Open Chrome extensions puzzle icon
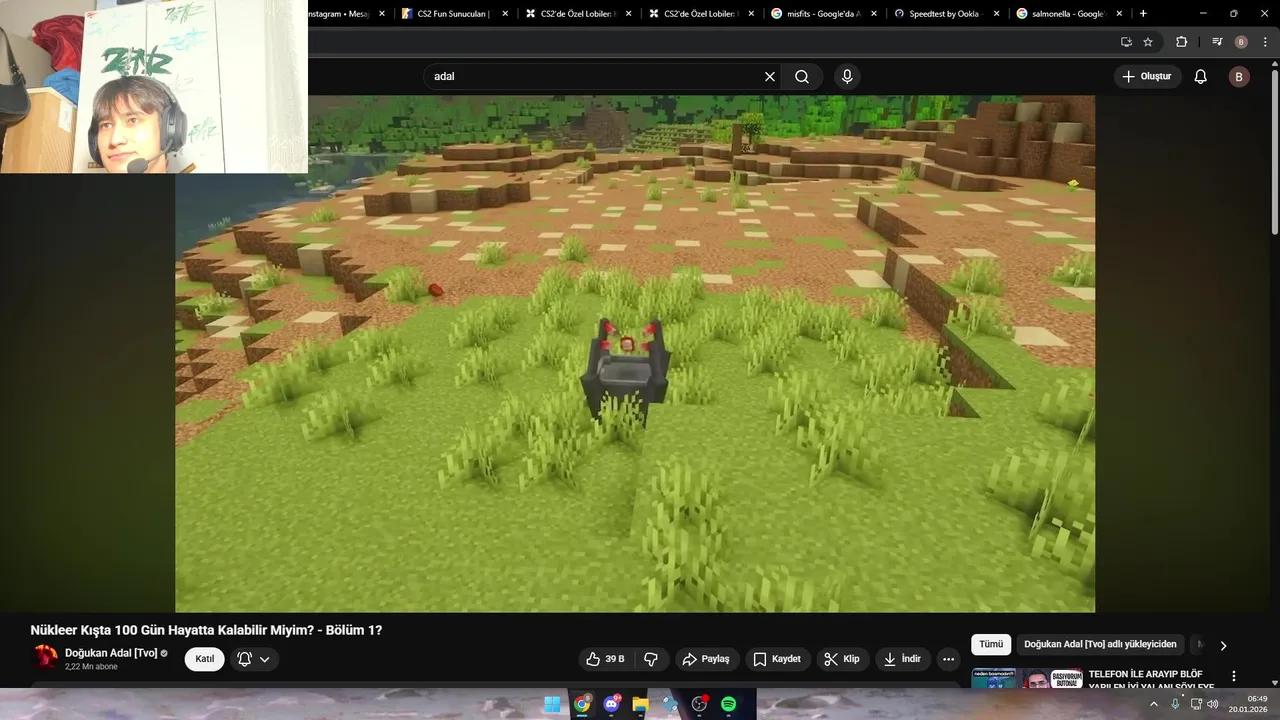 (x=1182, y=42)
